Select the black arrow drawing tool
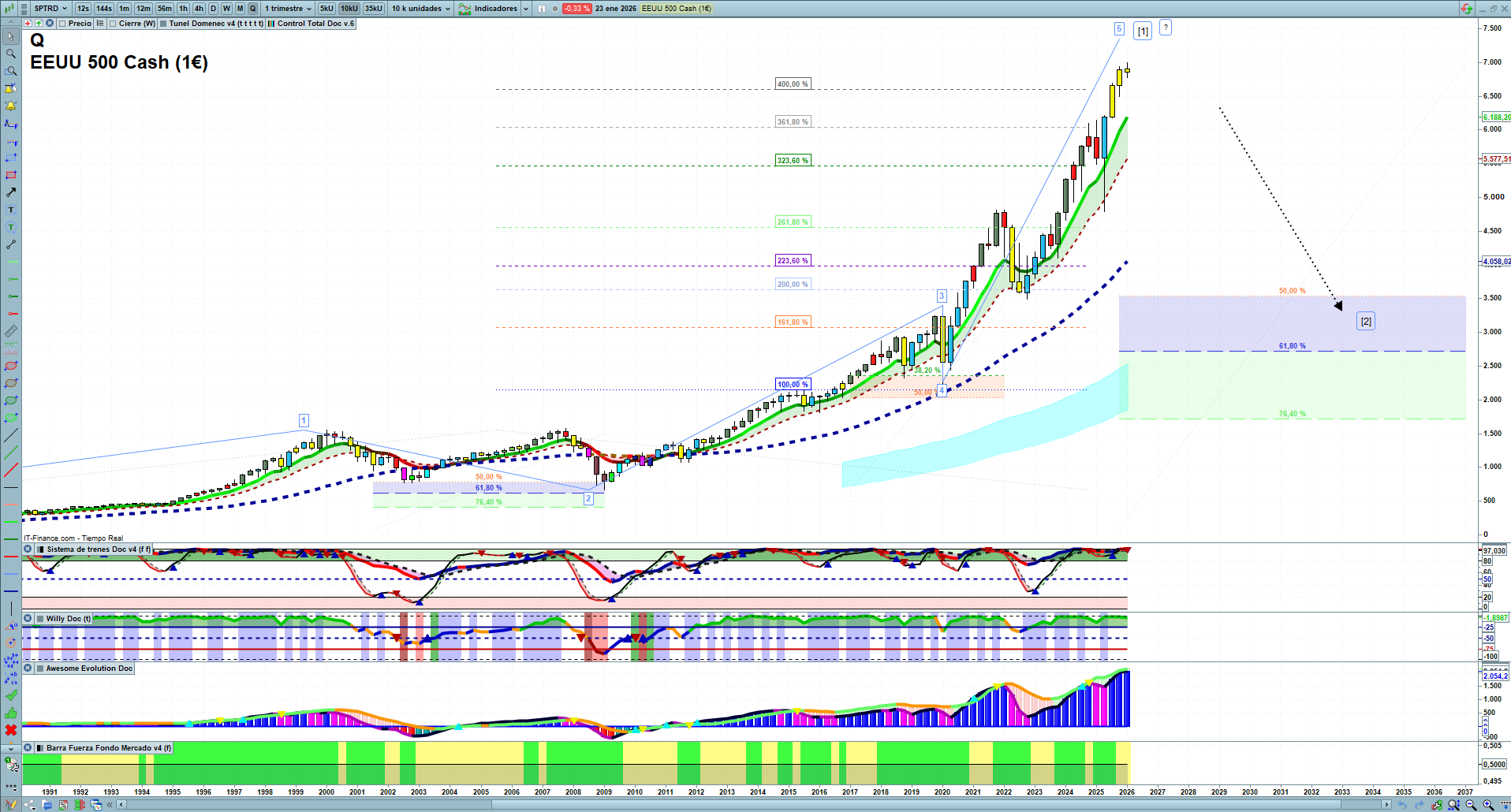The width and height of the screenshot is (1511, 812). [x=11, y=192]
